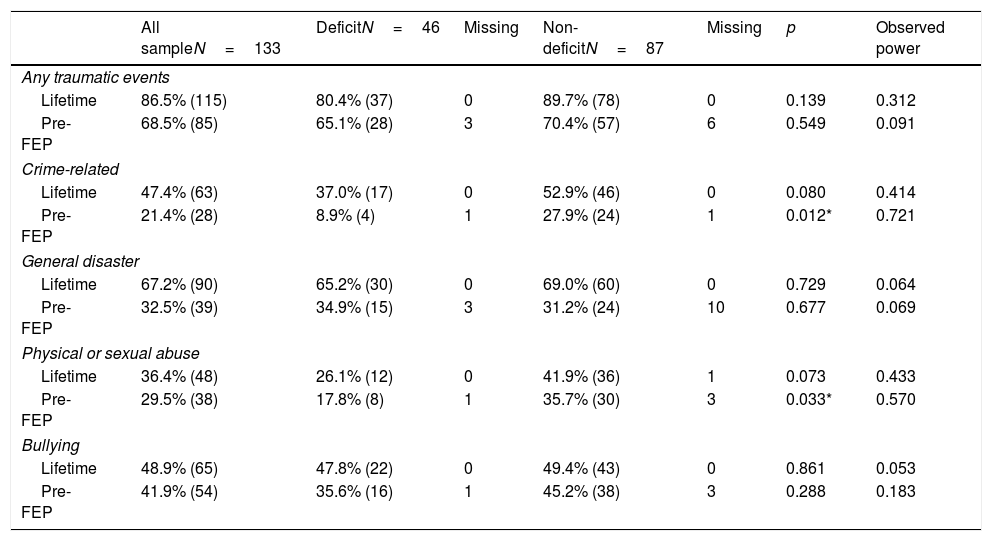992x541 pixels.
Task: Select the observed power value 0.053
Action: pyautogui.click(x=895, y=469)
